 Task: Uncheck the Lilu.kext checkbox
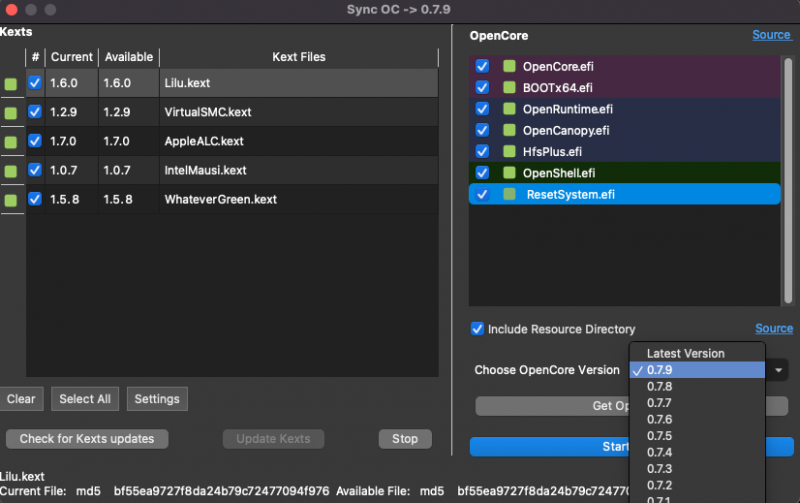coord(35,83)
